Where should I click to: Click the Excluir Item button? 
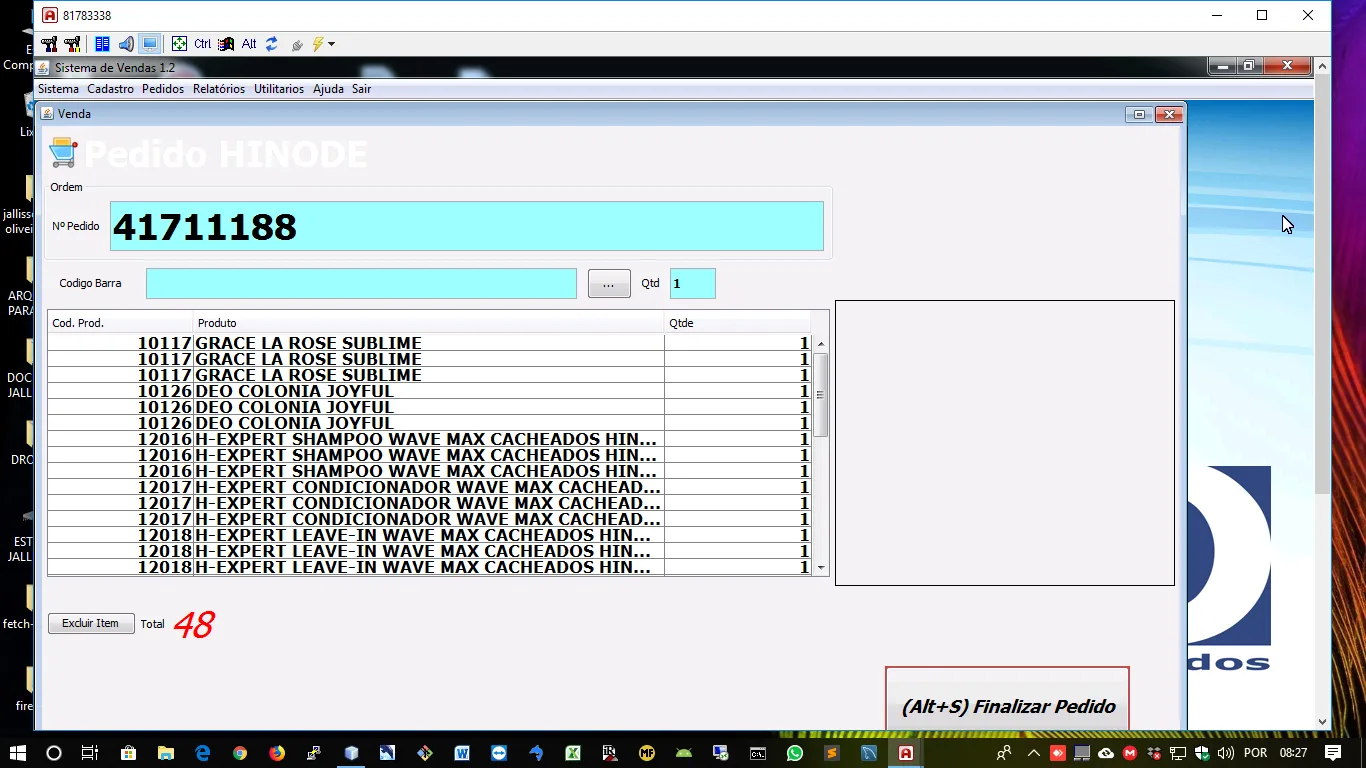(91, 623)
